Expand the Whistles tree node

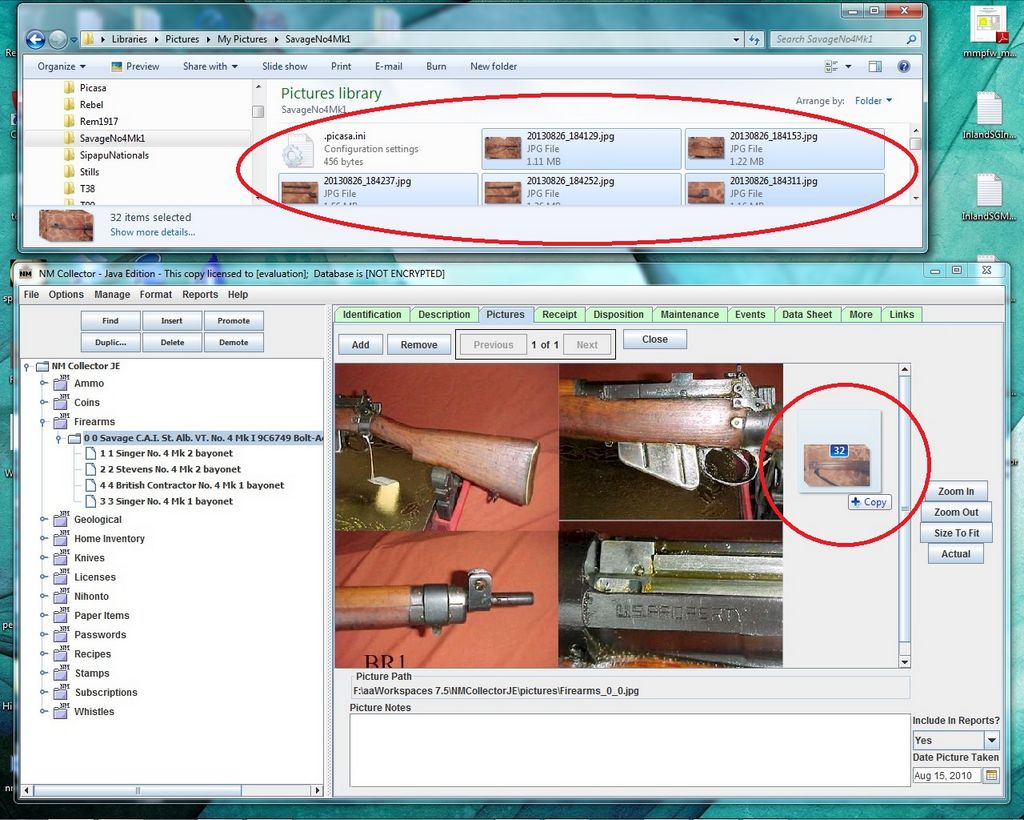click(x=44, y=712)
